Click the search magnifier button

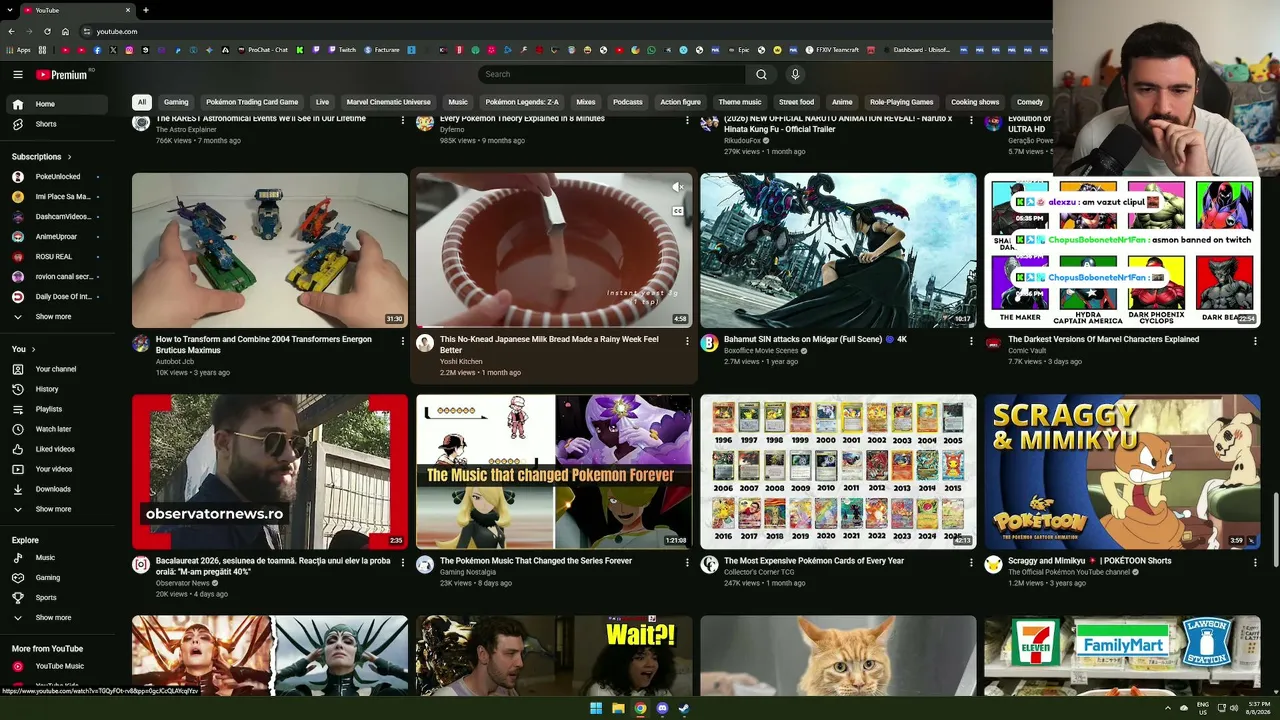(761, 74)
